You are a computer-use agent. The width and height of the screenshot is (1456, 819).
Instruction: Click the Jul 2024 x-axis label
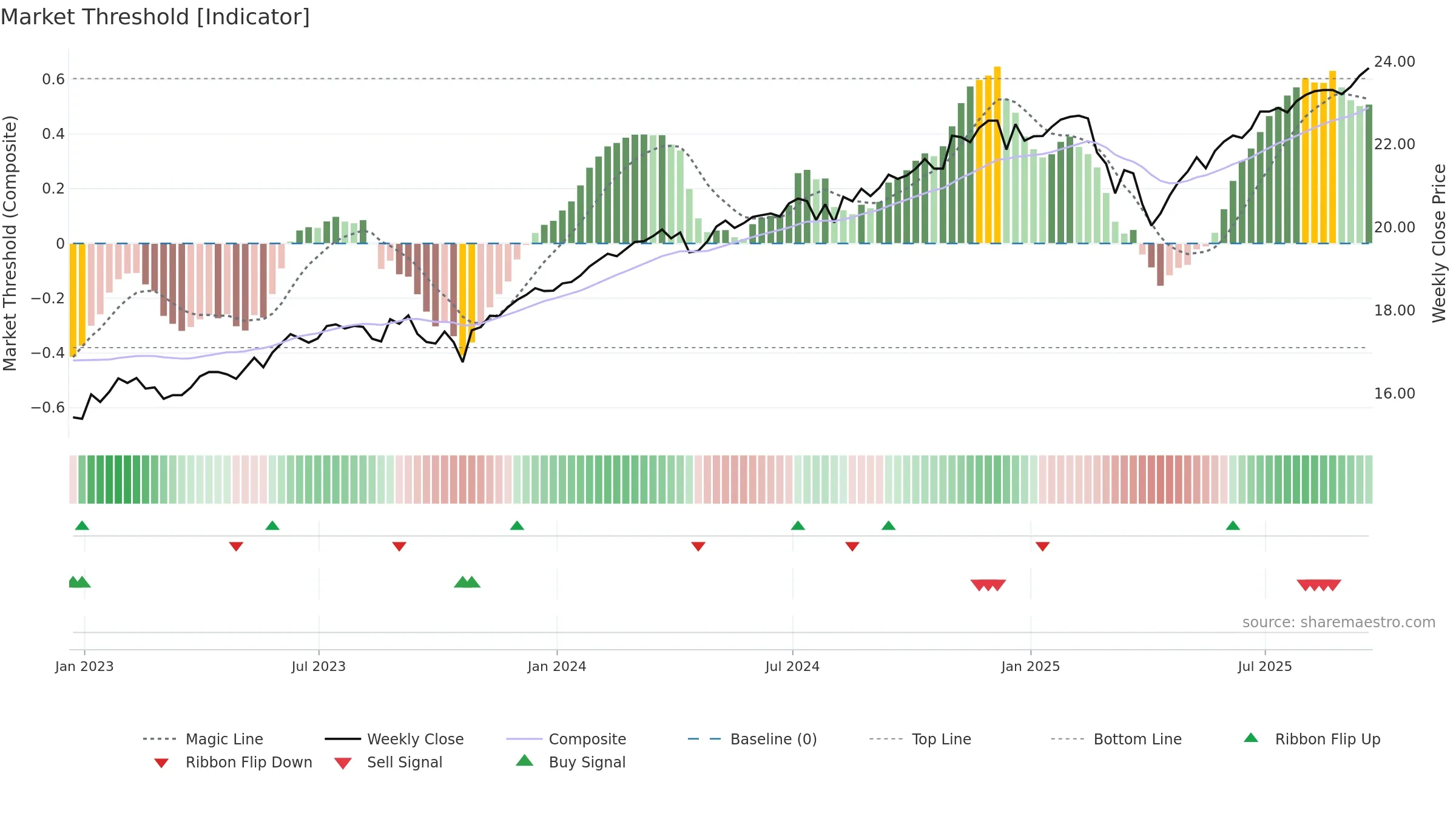click(x=792, y=667)
